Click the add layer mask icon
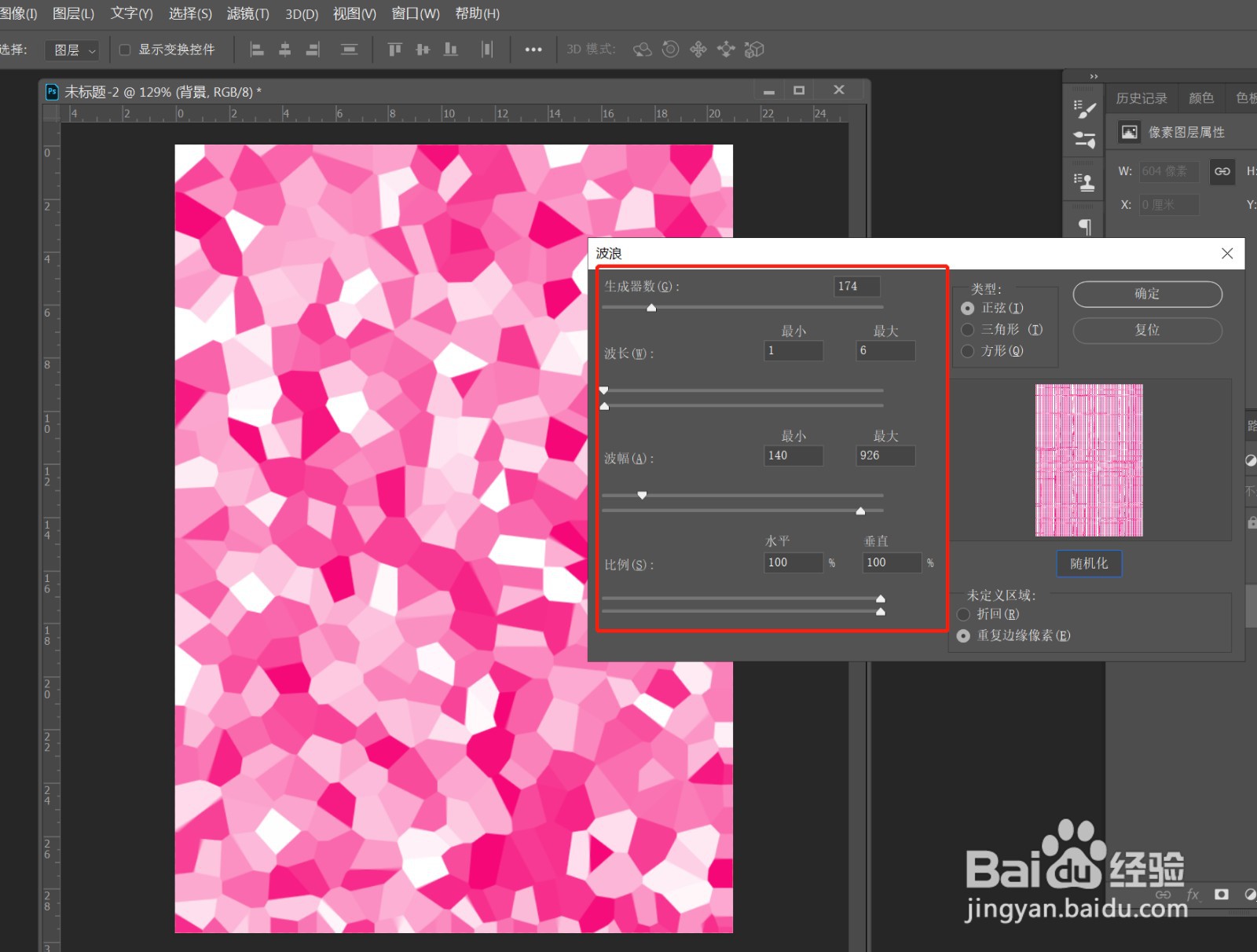 [x=1221, y=894]
